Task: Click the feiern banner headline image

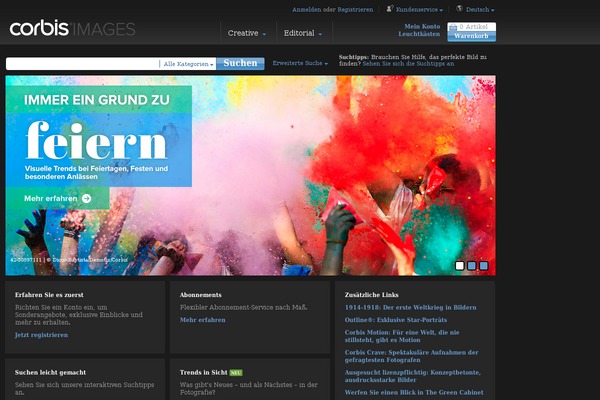Action: [96, 140]
